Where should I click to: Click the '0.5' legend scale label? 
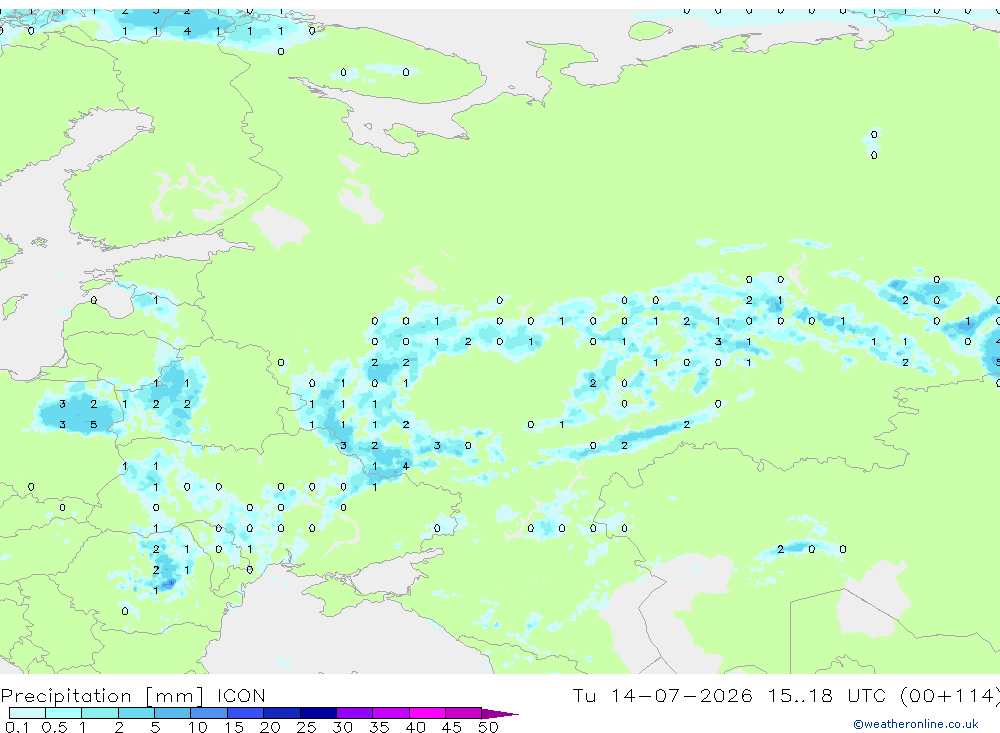tap(54, 727)
